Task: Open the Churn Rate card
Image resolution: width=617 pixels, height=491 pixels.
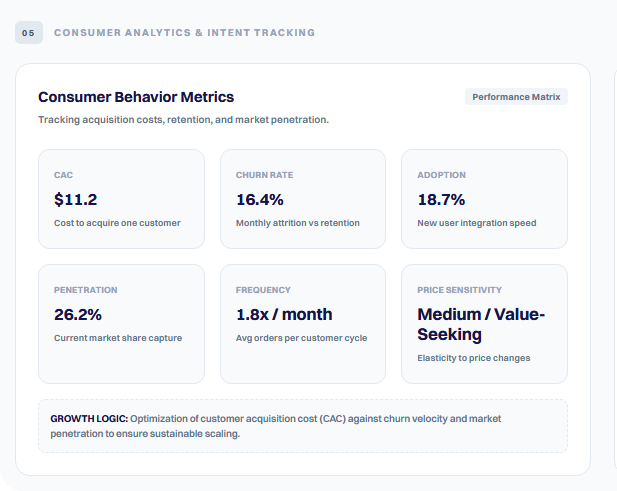Action: coord(303,199)
